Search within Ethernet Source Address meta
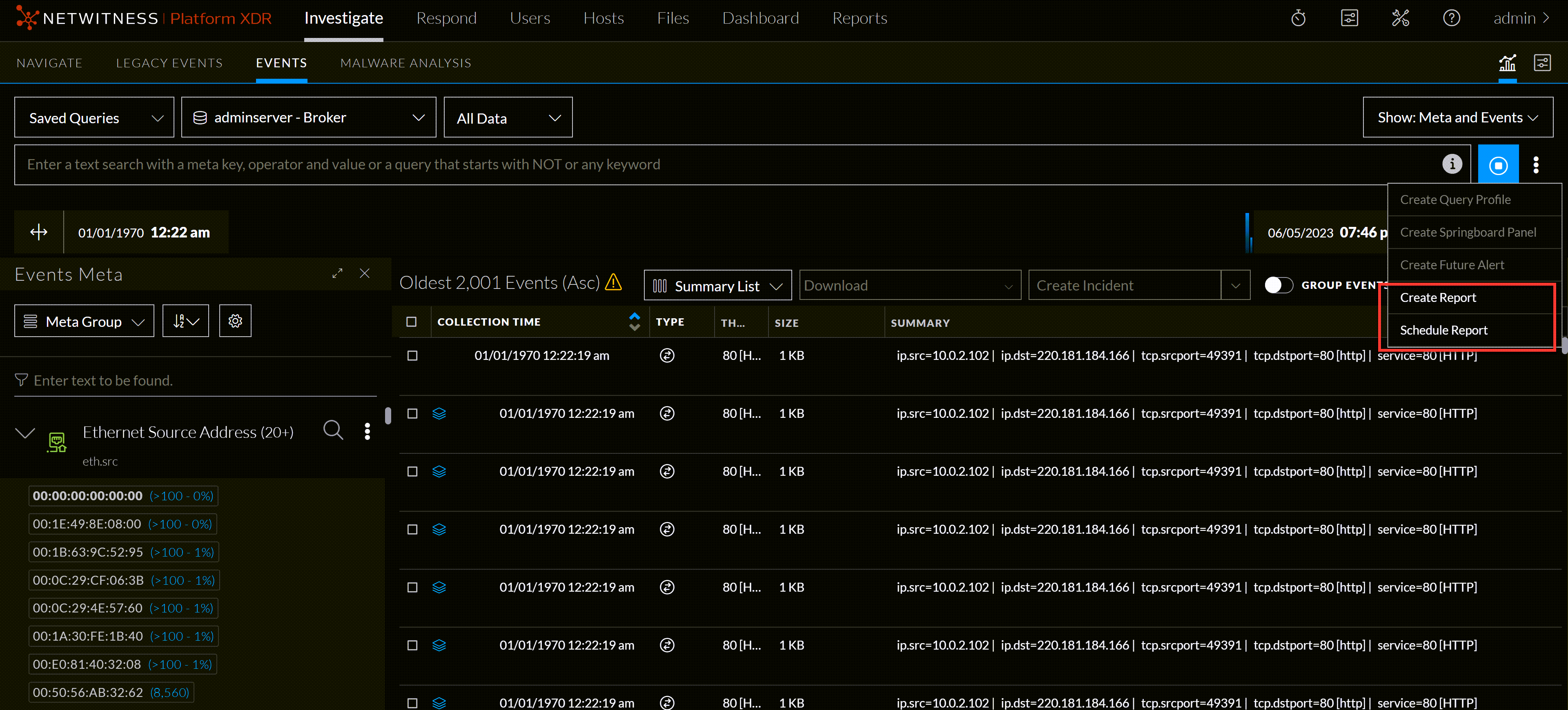The image size is (1568, 710). [333, 430]
